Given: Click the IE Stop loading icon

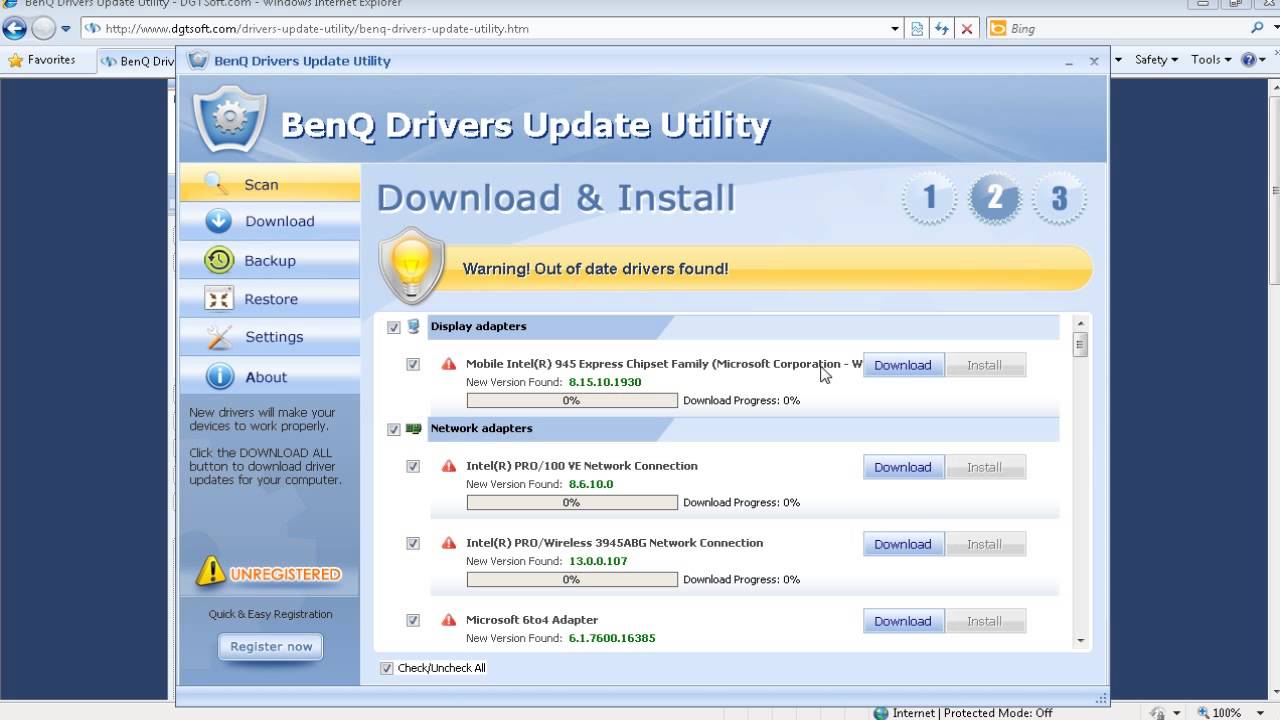Looking at the screenshot, I should (x=967, y=29).
